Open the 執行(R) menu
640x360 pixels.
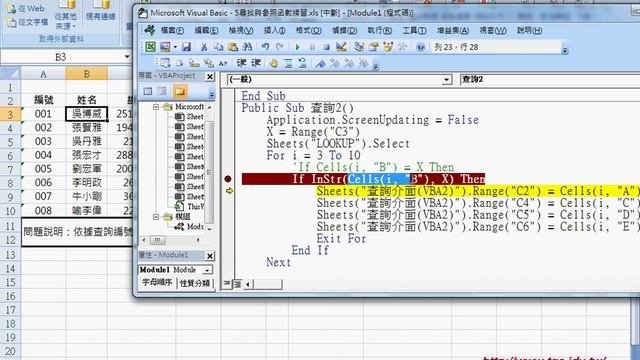(x=380, y=30)
